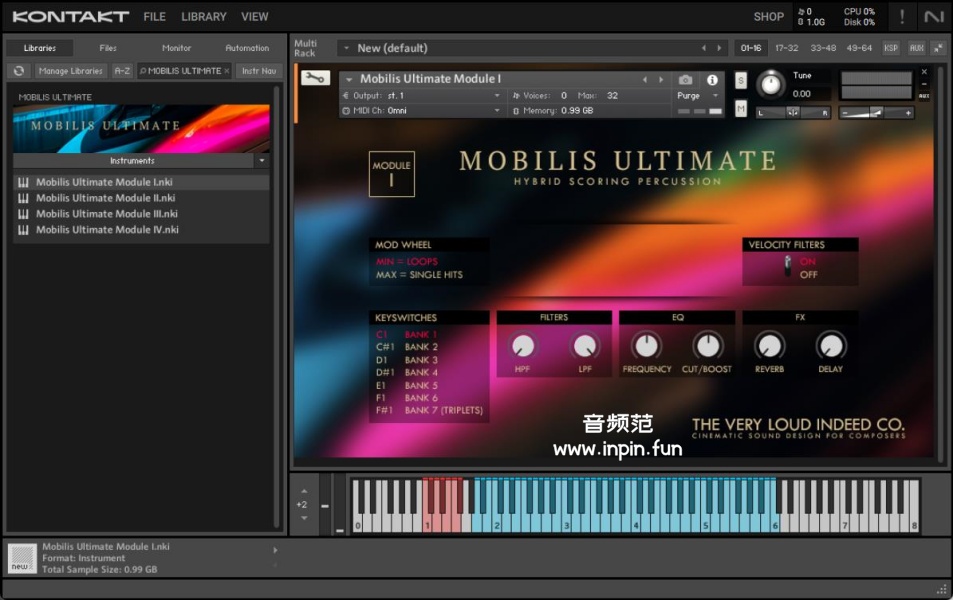The image size is (953, 600).
Task: Open the SHOP link
Action: [x=768, y=16]
